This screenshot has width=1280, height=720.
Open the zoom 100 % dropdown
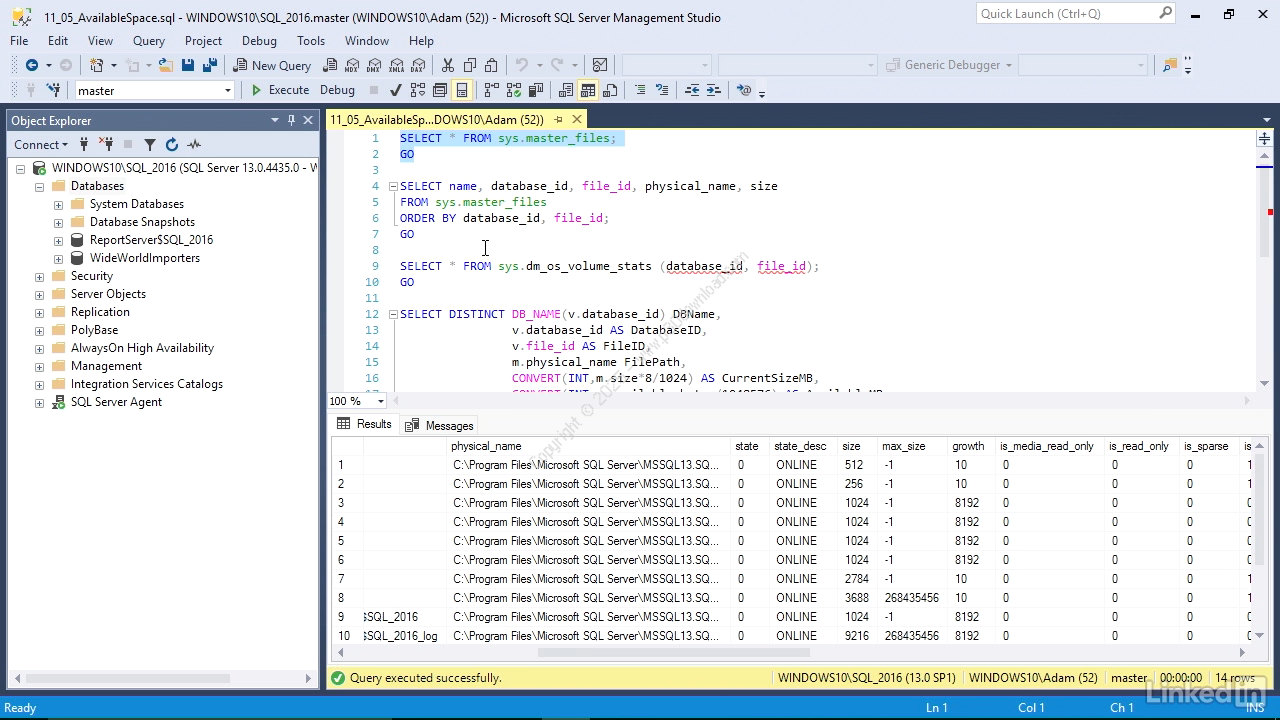click(x=381, y=401)
